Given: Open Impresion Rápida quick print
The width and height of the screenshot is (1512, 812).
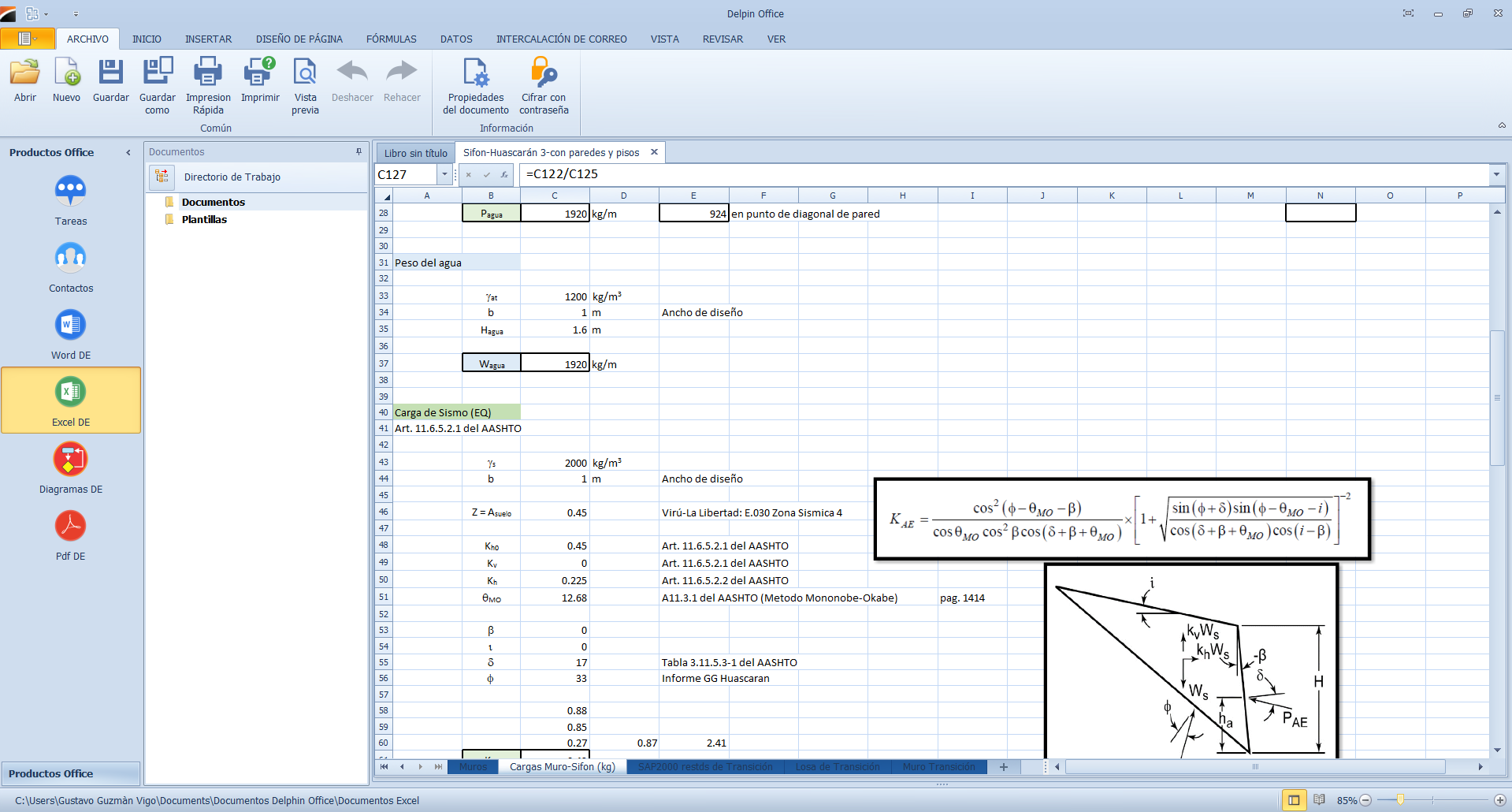Looking at the screenshot, I should tap(208, 73).
